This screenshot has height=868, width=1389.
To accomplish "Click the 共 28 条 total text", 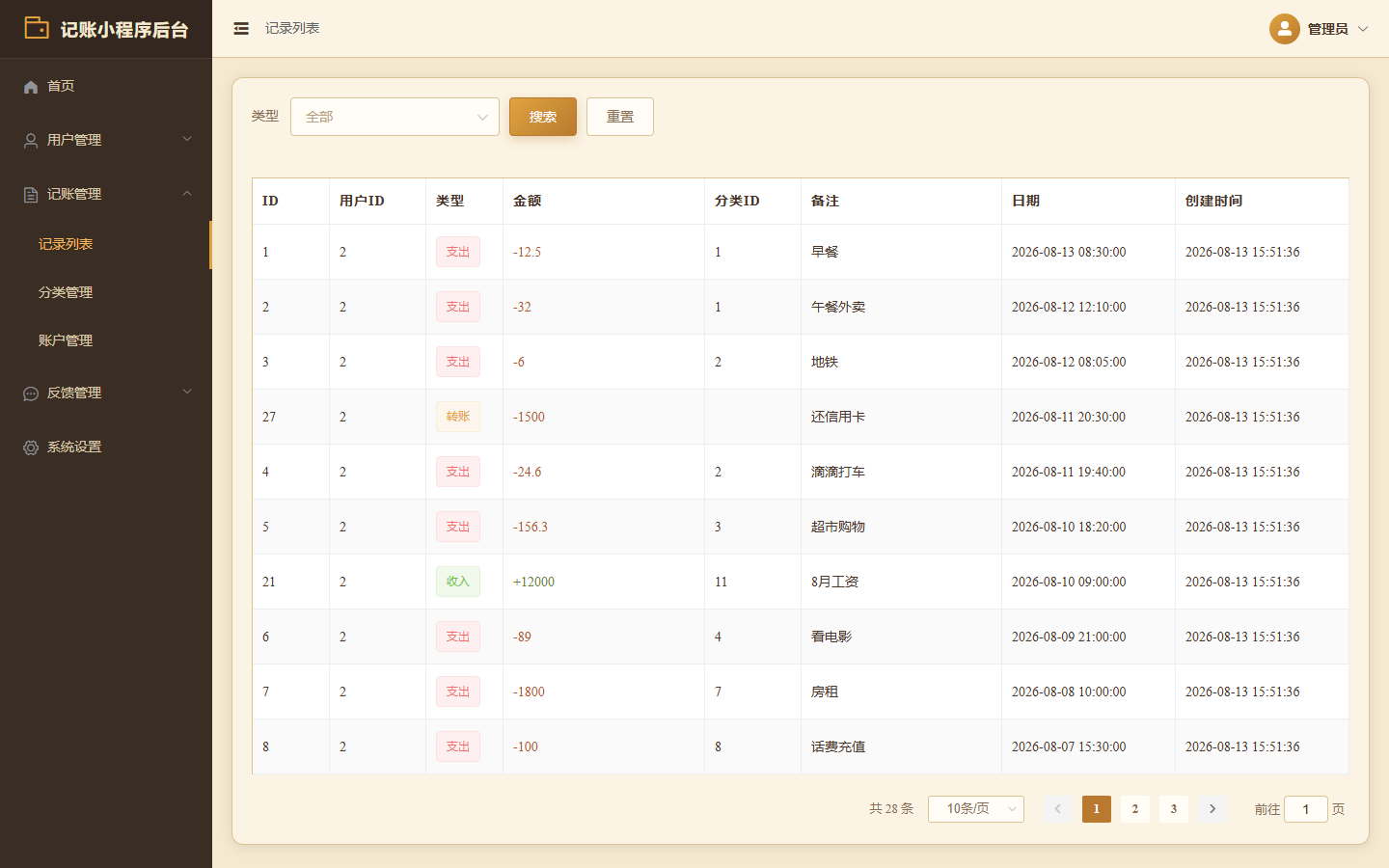I will click(891, 809).
